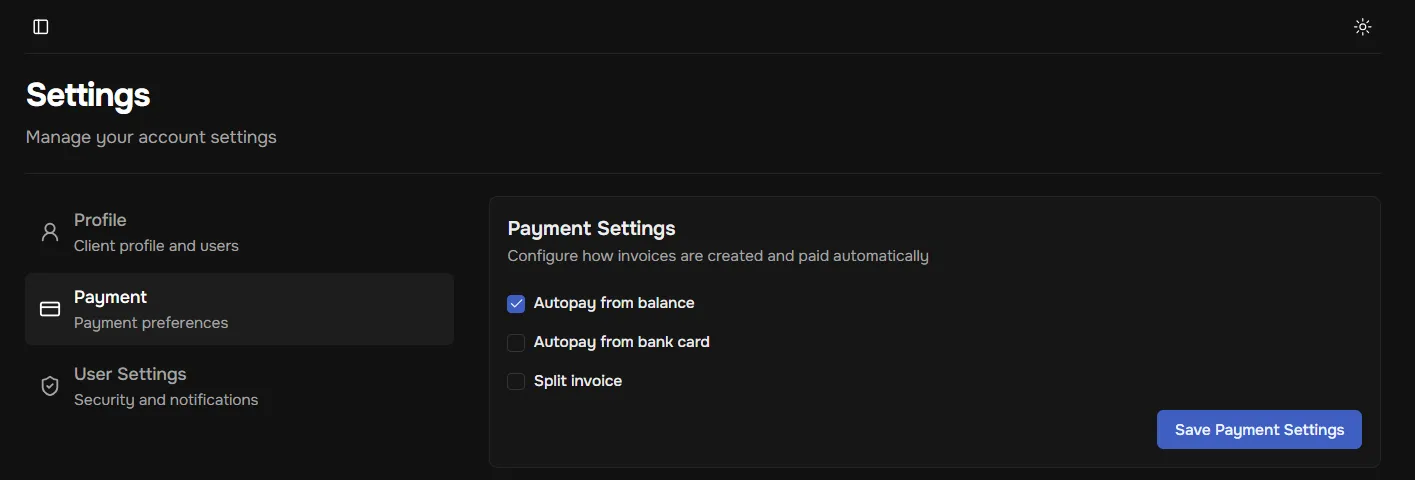Click the "Autopay from bank card" label

pyautogui.click(x=622, y=342)
